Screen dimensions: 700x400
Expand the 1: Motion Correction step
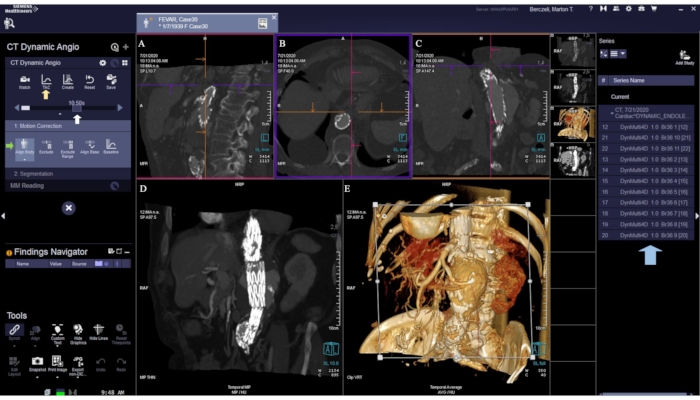pyautogui.click(x=68, y=126)
